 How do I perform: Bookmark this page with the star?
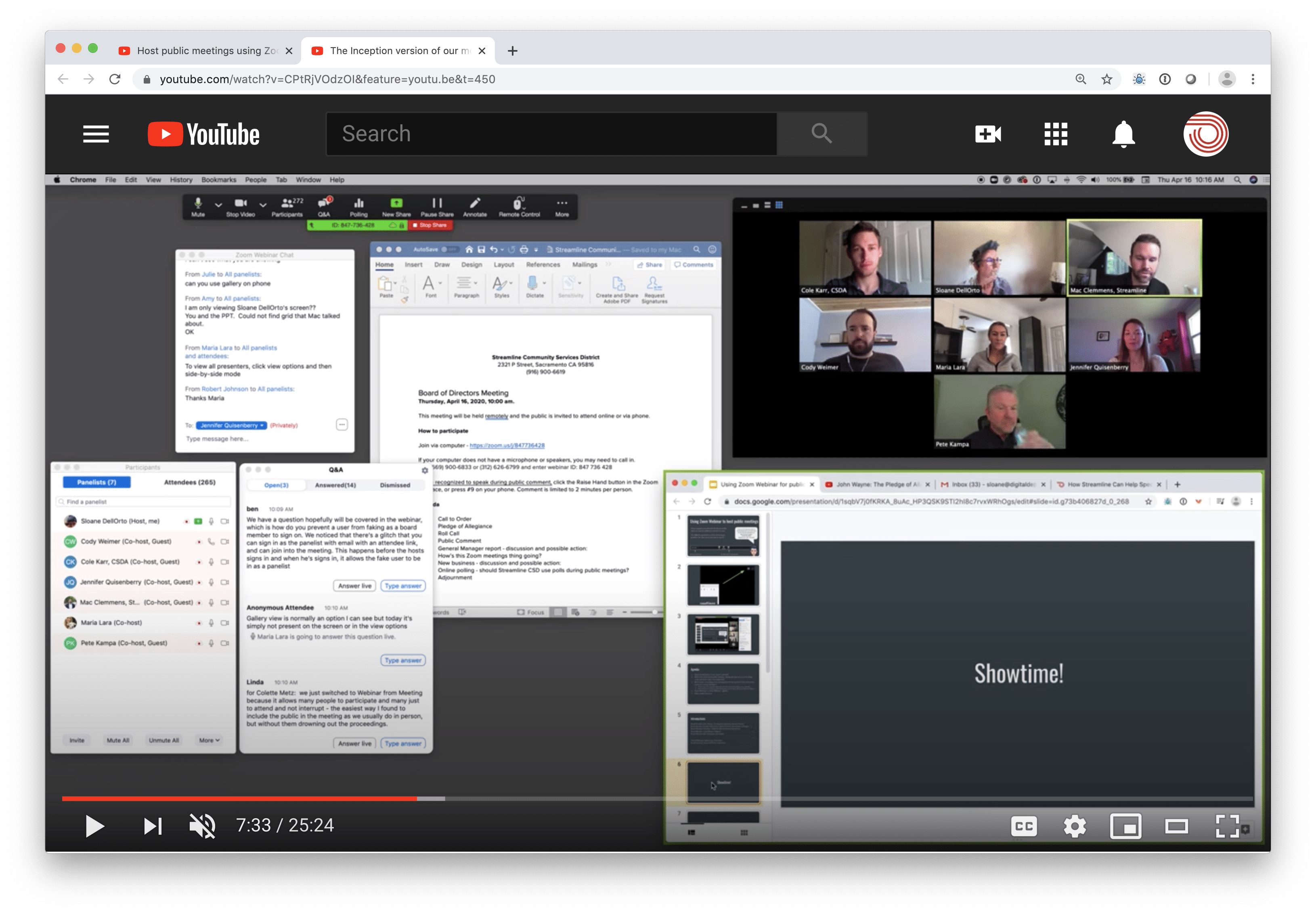(1106, 79)
